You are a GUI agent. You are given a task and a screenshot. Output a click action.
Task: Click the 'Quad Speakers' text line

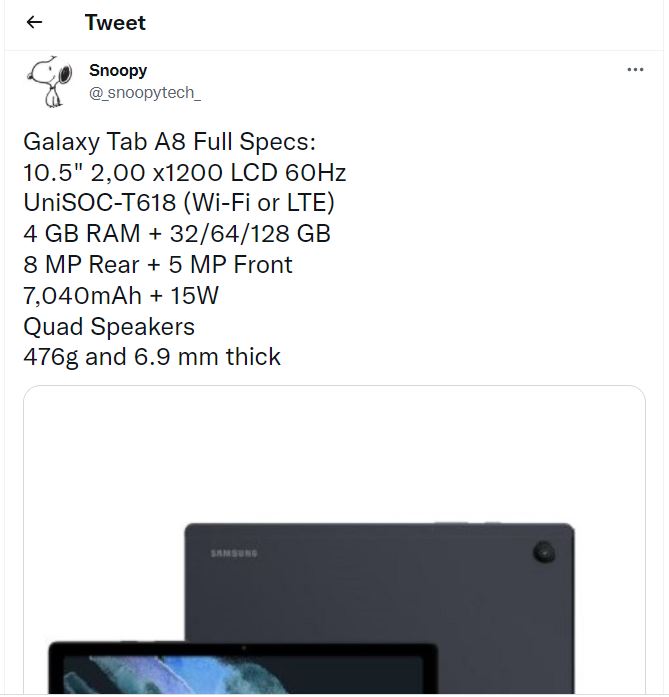[x=109, y=327]
